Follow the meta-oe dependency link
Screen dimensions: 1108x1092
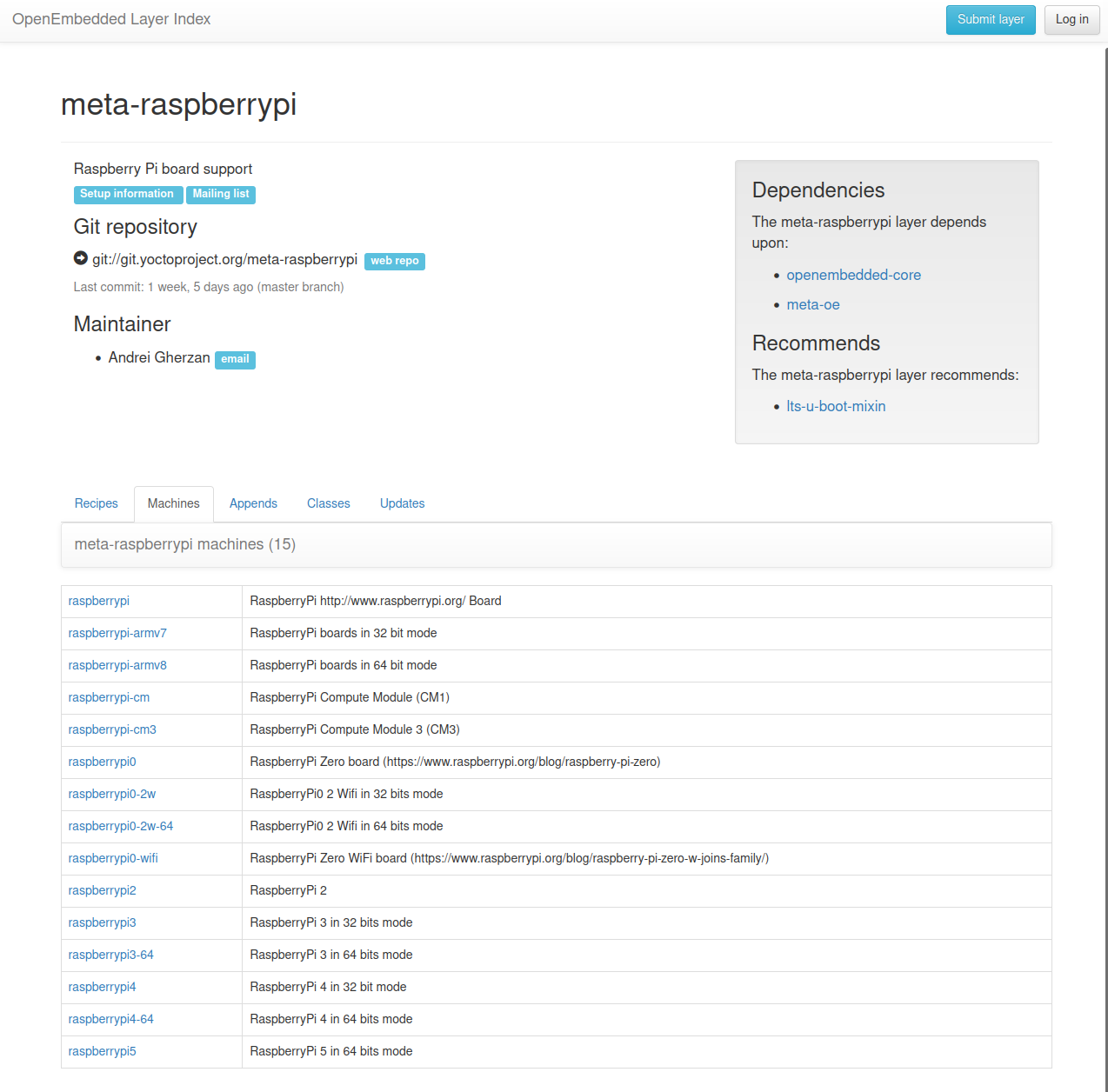pyautogui.click(x=812, y=304)
